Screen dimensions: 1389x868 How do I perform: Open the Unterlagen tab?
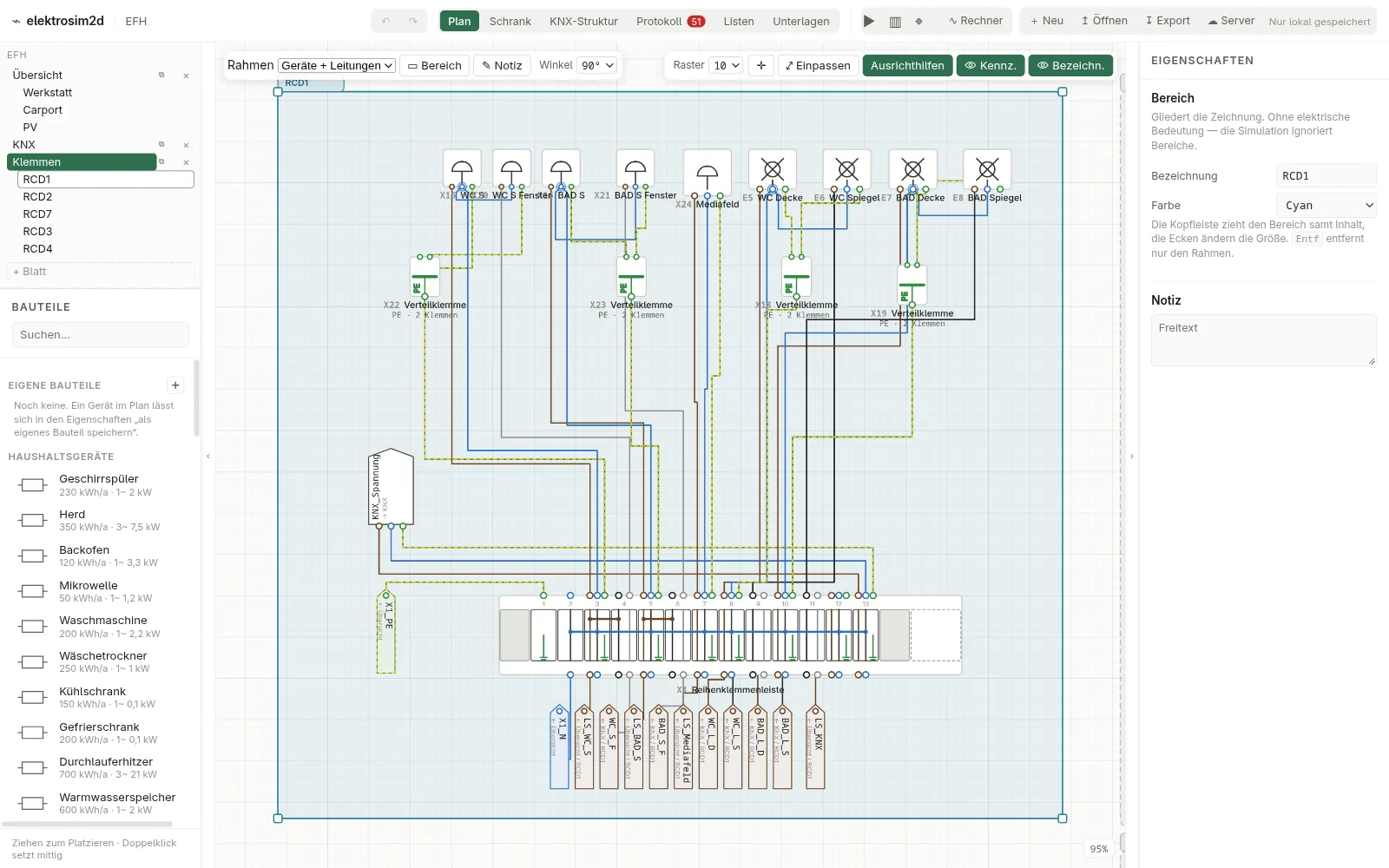(800, 21)
